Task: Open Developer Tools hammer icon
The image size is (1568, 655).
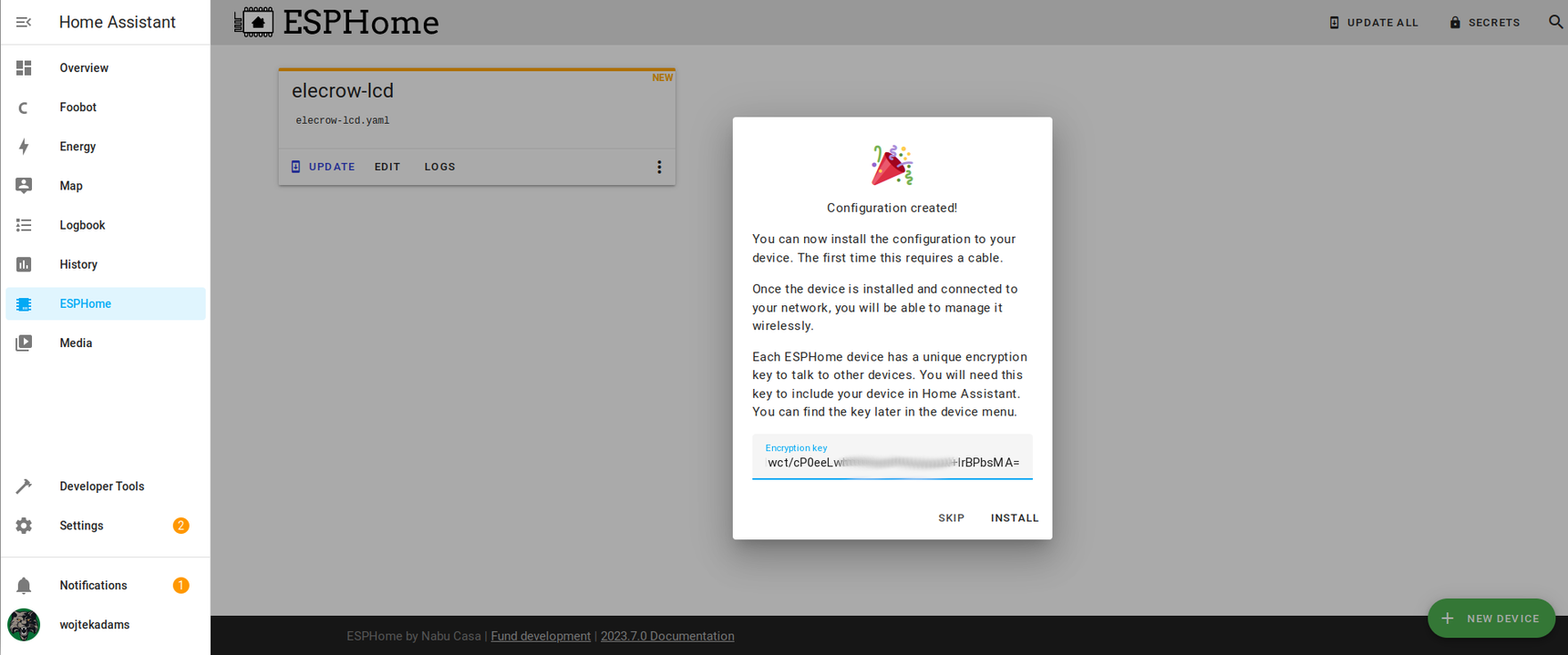Action: pos(24,486)
